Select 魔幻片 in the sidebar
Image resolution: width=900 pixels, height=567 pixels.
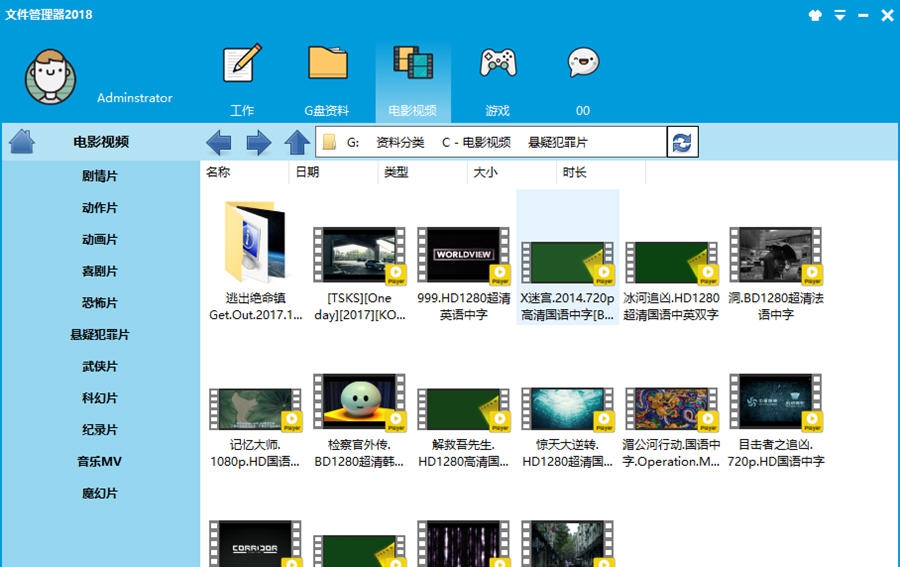point(100,494)
